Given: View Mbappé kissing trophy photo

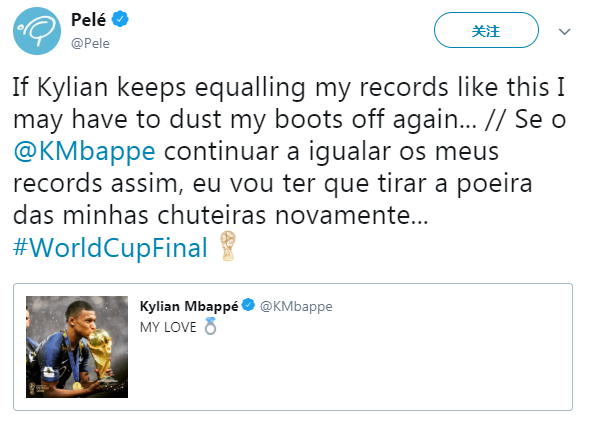Looking at the screenshot, I should [77, 347].
